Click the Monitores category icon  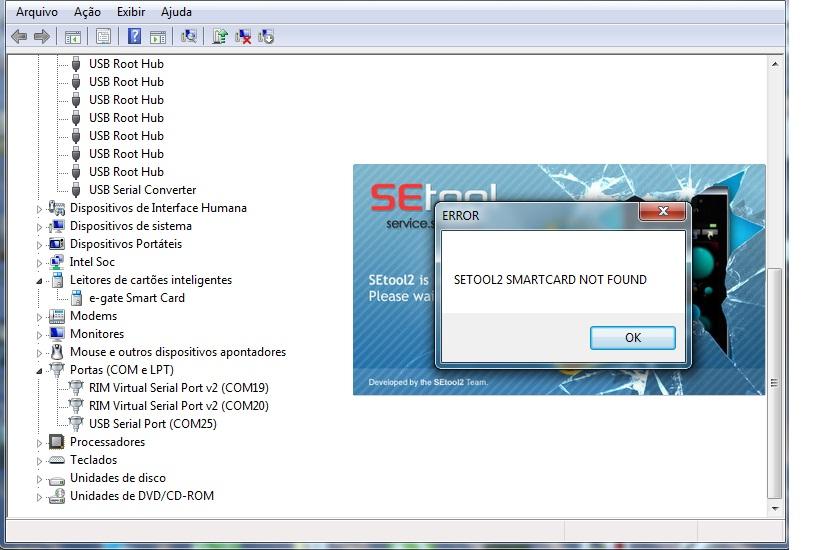pyautogui.click(x=56, y=334)
